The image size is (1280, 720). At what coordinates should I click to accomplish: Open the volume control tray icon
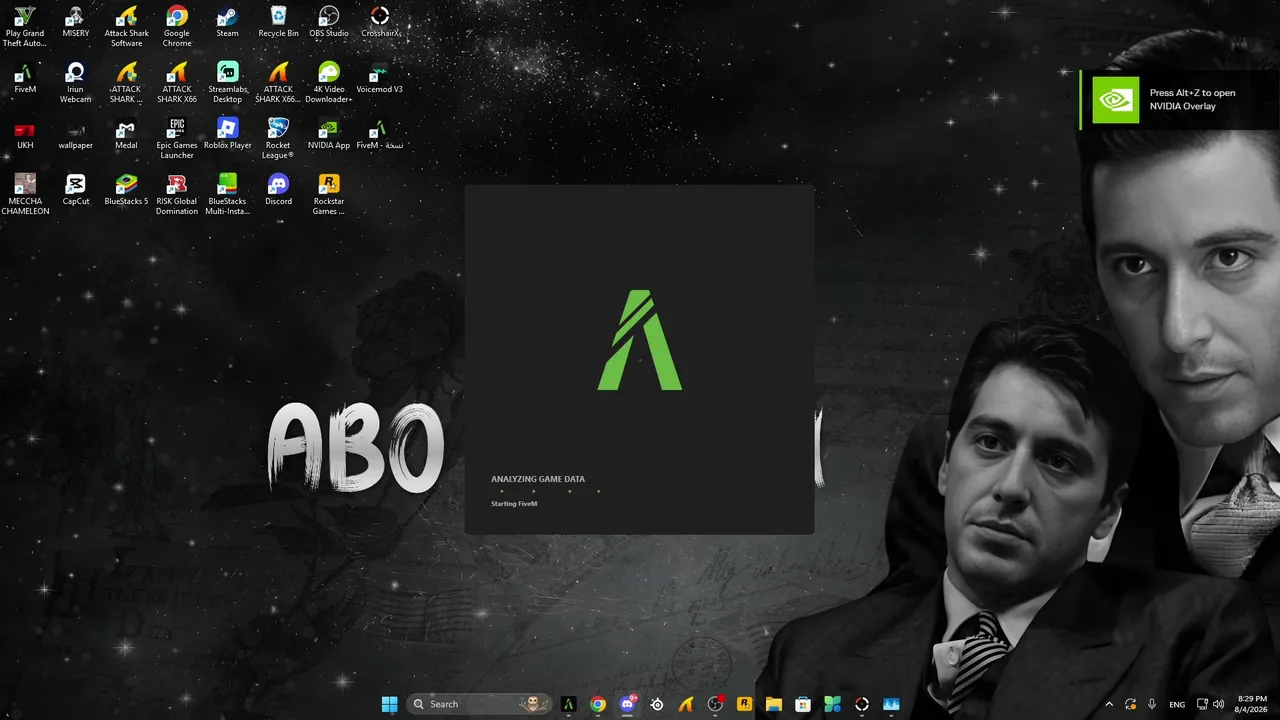click(x=1219, y=704)
